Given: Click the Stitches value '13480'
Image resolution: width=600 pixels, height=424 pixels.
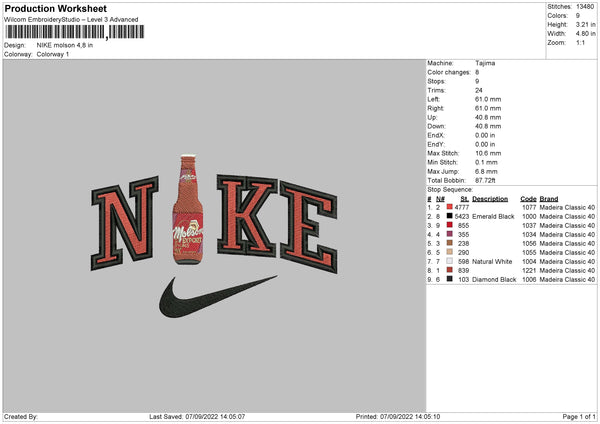Looking at the screenshot, I should pyautogui.click(x=585, y=7).
